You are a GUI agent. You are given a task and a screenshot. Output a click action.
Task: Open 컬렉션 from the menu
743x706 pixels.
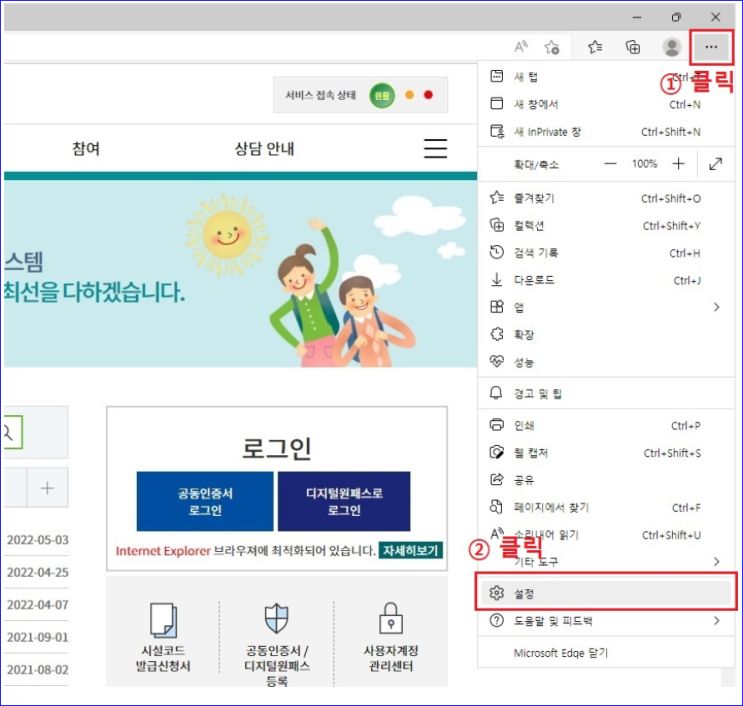[x=606, y=226]
